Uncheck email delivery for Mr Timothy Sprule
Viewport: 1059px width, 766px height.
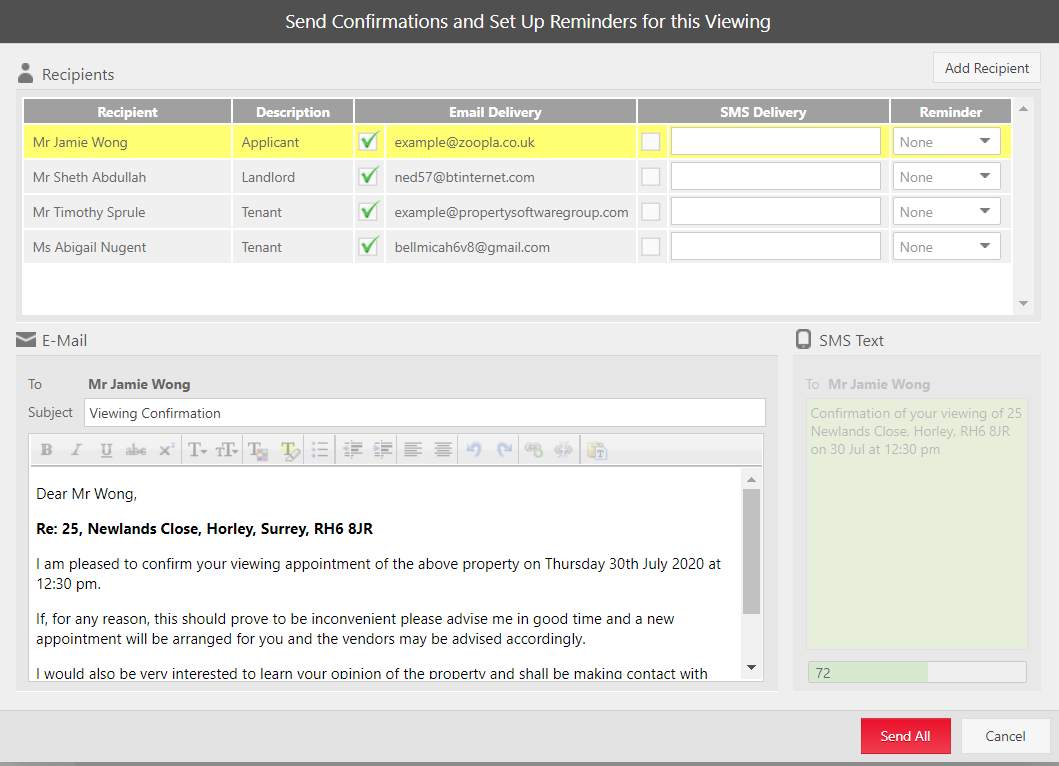pyautogui.click(x=369, y=212)
